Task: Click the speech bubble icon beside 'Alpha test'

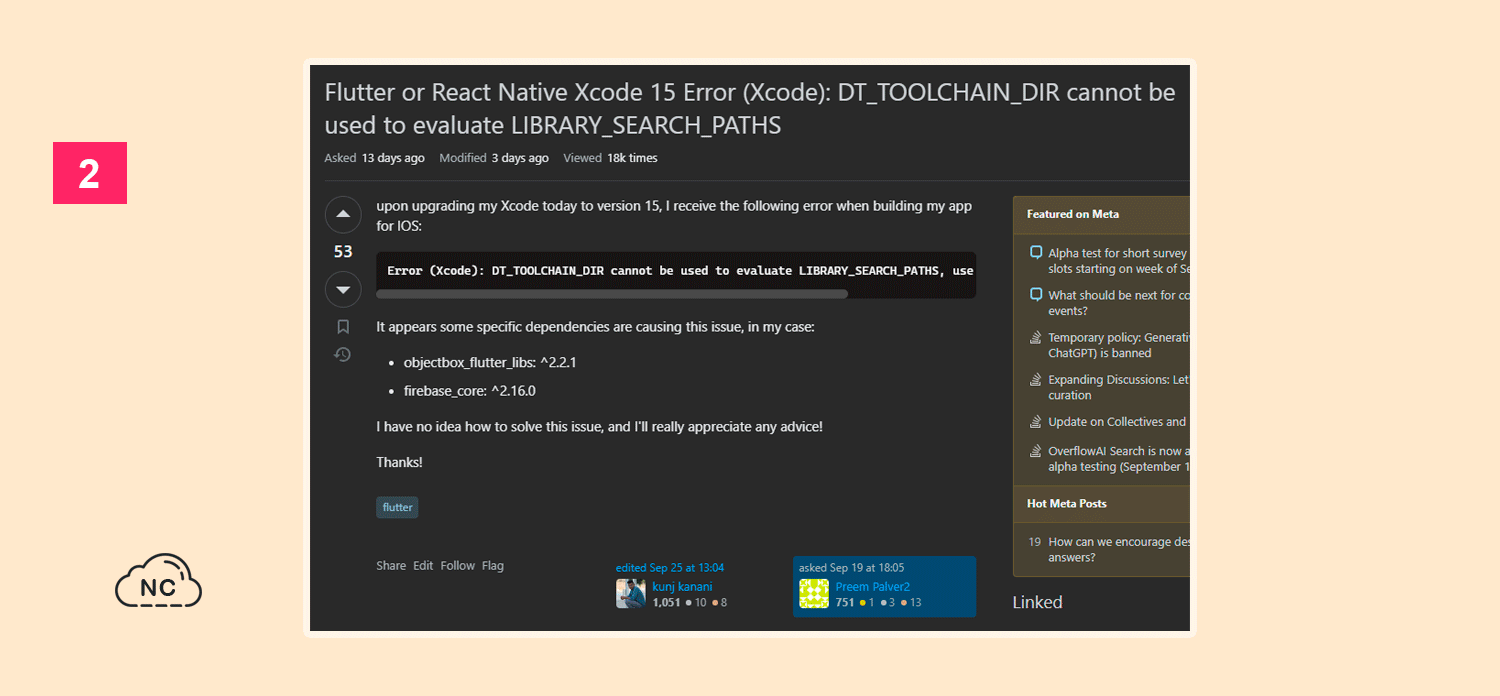Action: click(x=1036, y=253)
